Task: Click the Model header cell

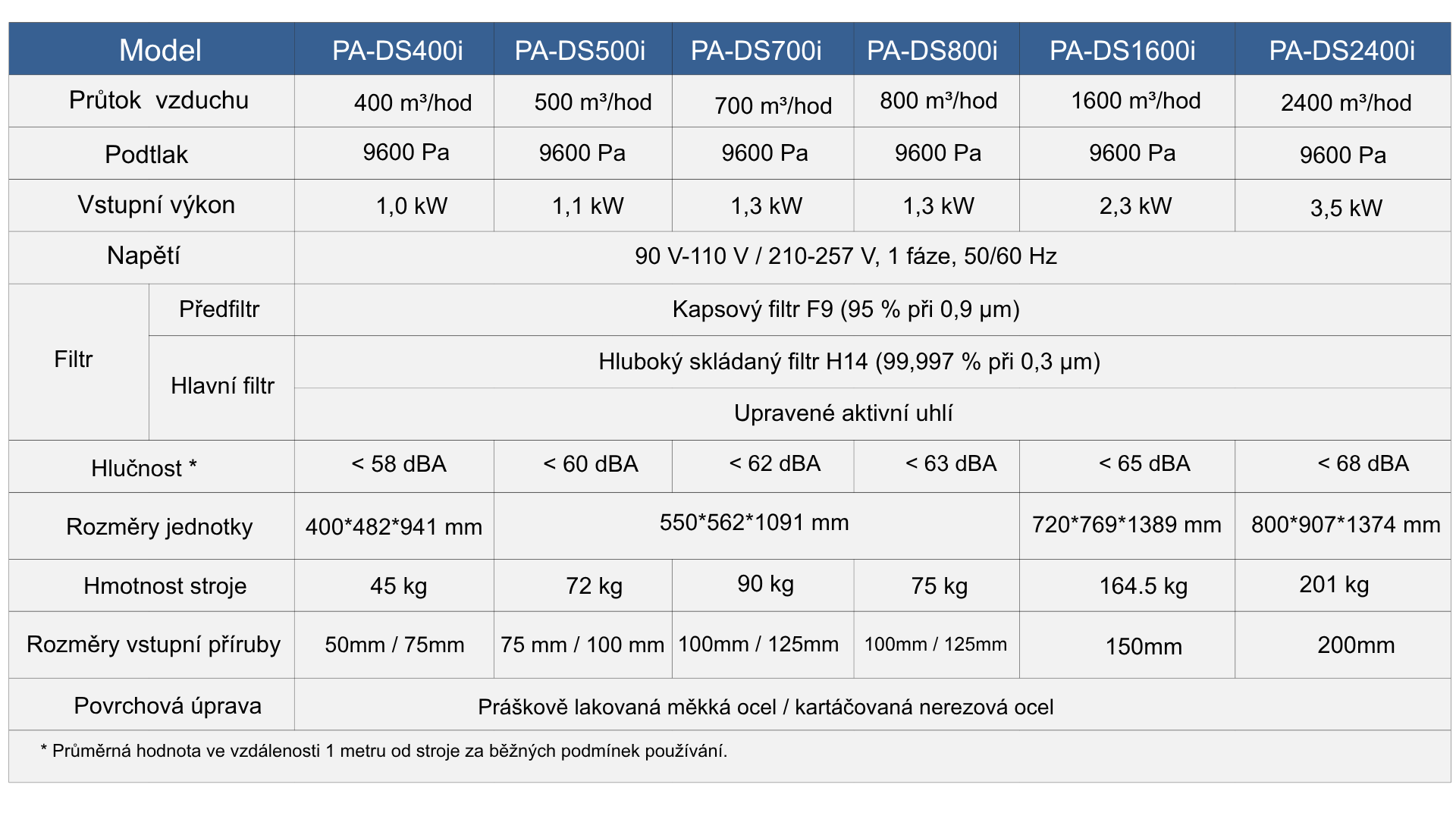Action: point(160,50)
